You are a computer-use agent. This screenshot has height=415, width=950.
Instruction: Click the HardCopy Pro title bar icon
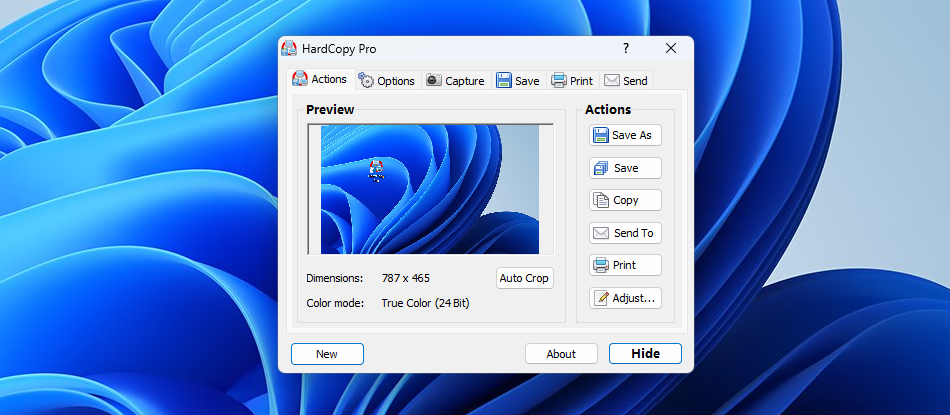[x=289, y=48]
